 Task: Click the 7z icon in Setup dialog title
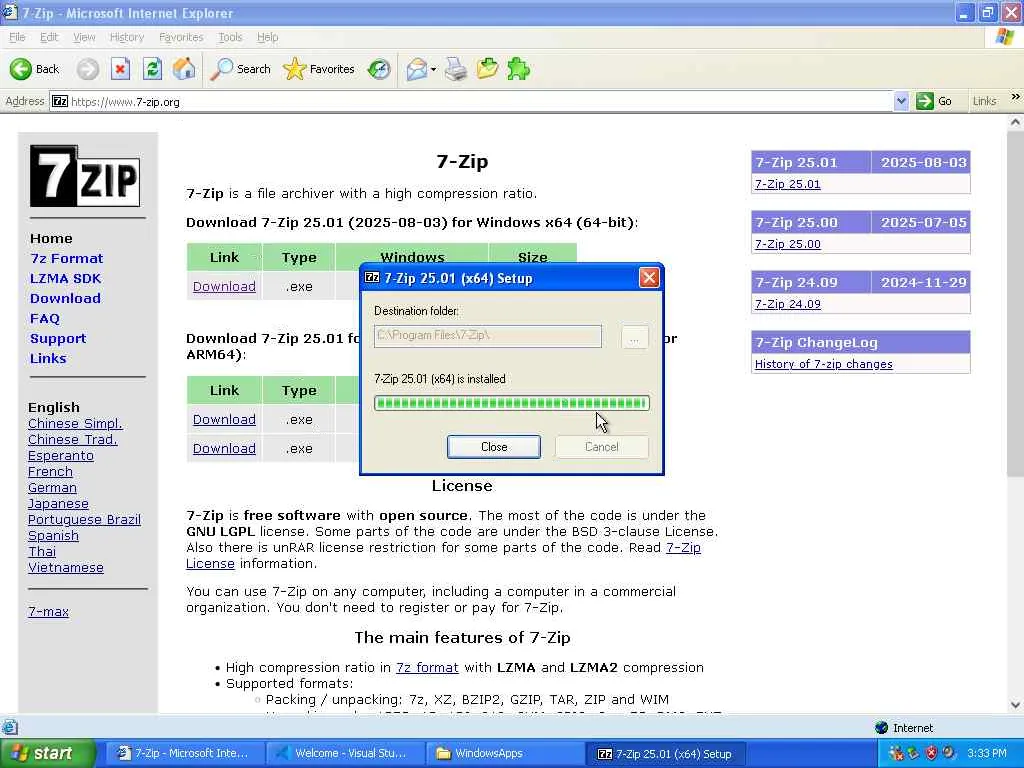(372, 278)
